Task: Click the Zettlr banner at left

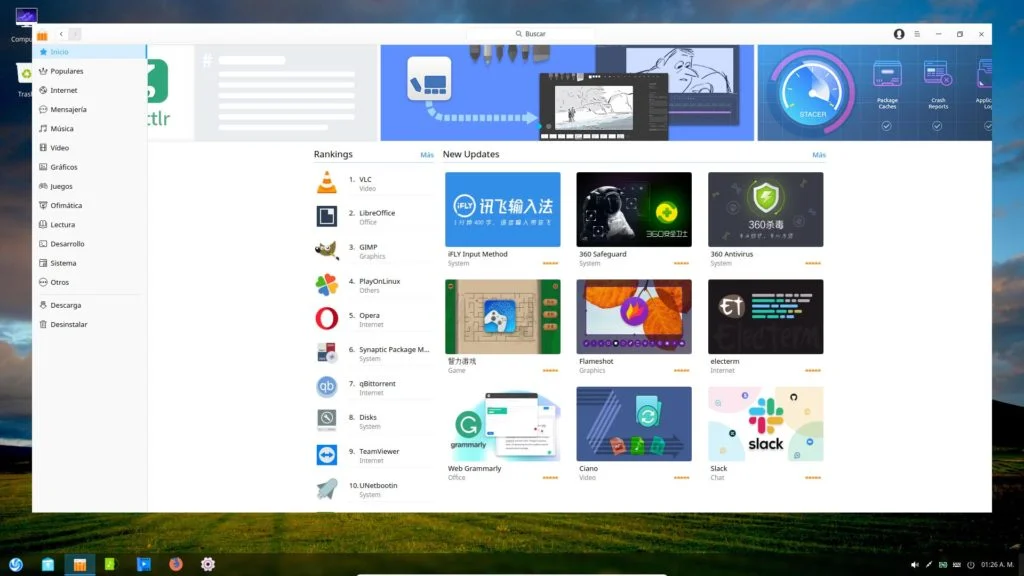Action: pyautogui.click(x=262, y=93)
